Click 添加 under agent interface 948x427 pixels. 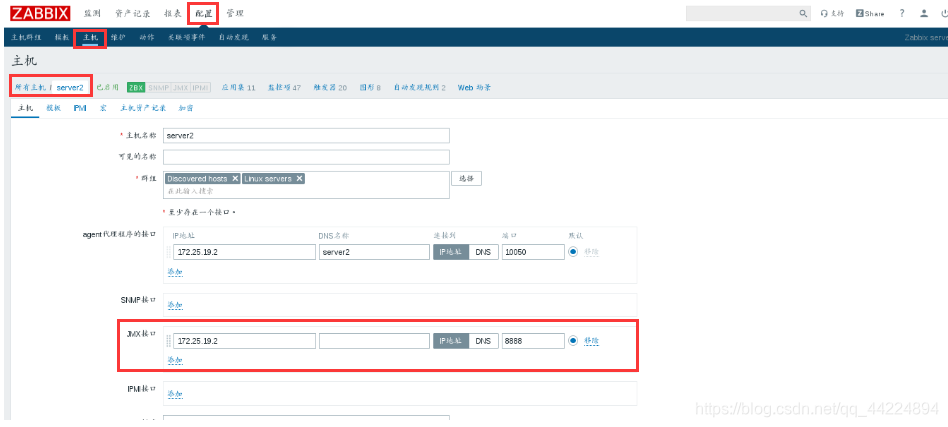(x=175, y=272)
